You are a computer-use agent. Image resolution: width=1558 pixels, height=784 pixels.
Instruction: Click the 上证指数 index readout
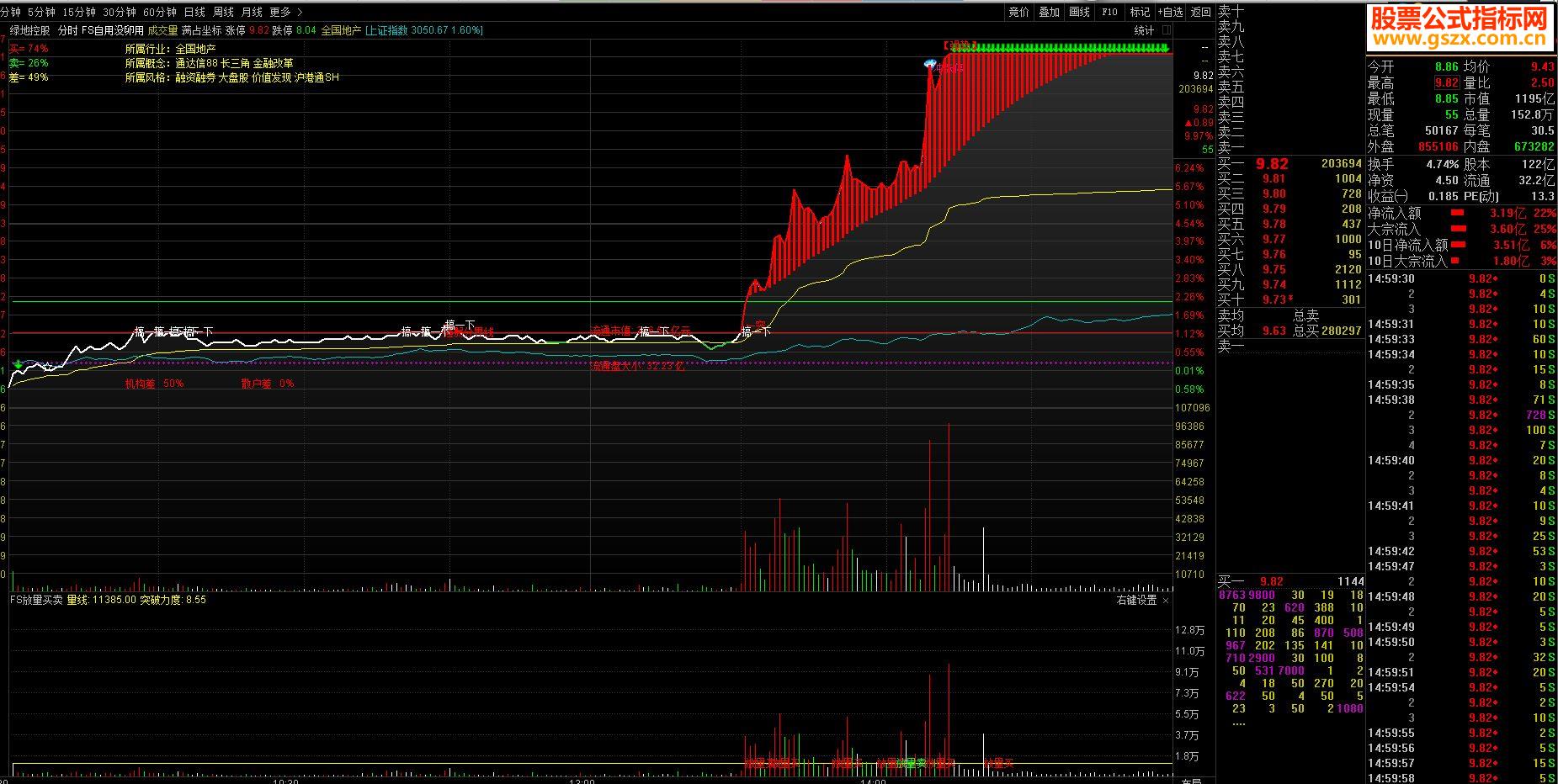click(423, 30)
